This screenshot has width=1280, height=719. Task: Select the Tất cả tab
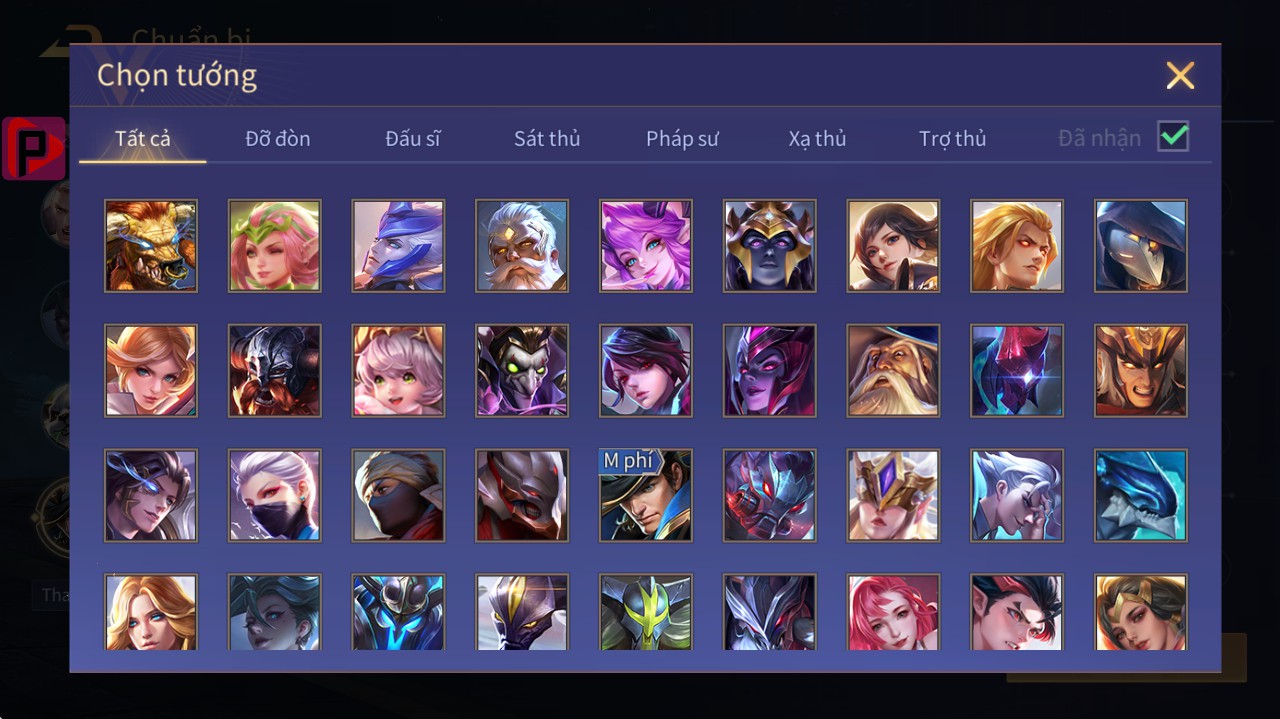[143, 138]
